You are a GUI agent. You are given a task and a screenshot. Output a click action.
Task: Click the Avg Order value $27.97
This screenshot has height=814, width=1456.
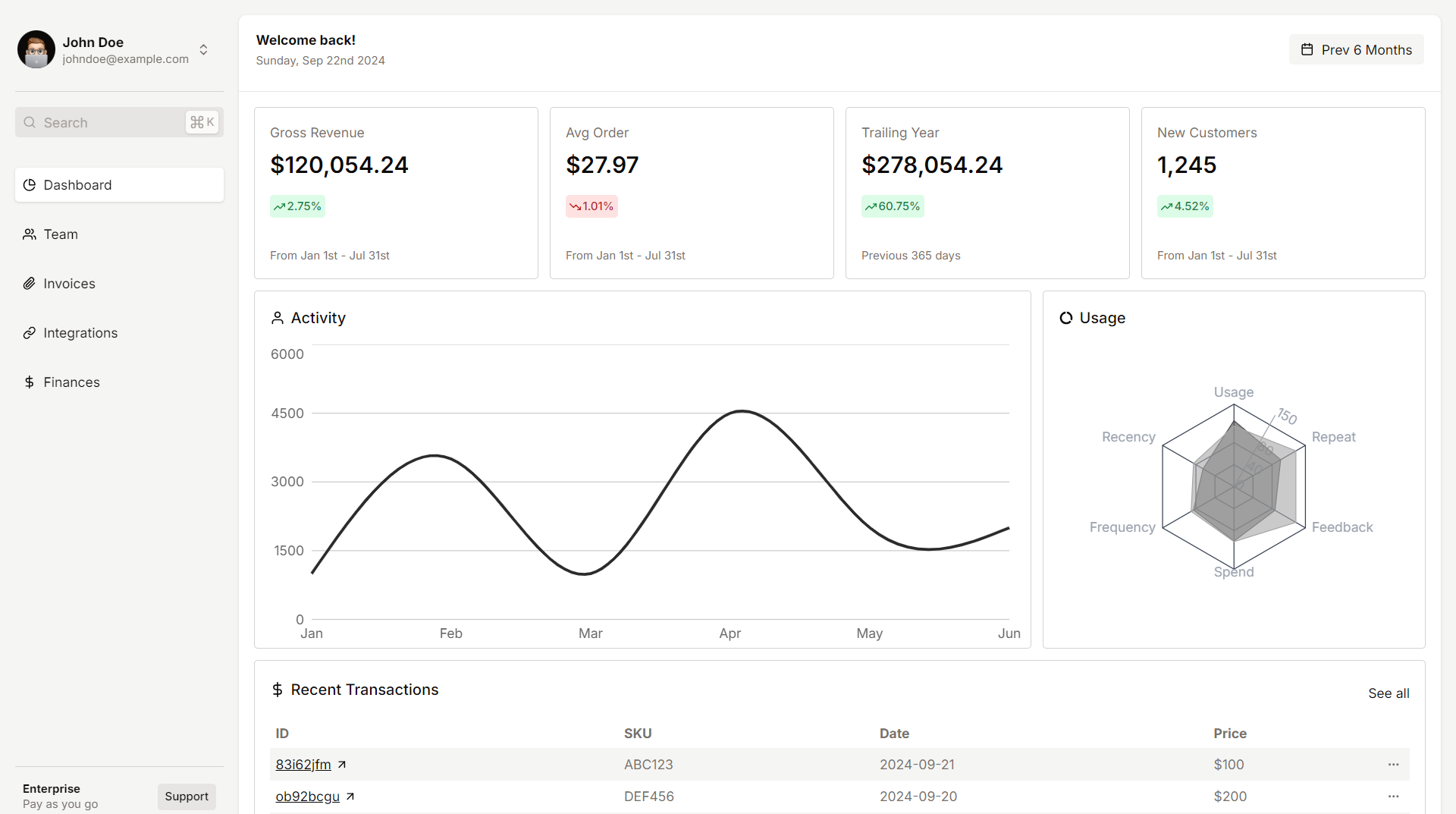pyautogui.click(x=602, y=165)
